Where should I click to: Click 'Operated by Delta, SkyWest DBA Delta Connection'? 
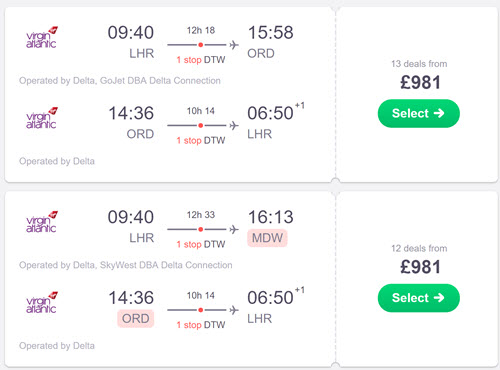tap(126, 265)
